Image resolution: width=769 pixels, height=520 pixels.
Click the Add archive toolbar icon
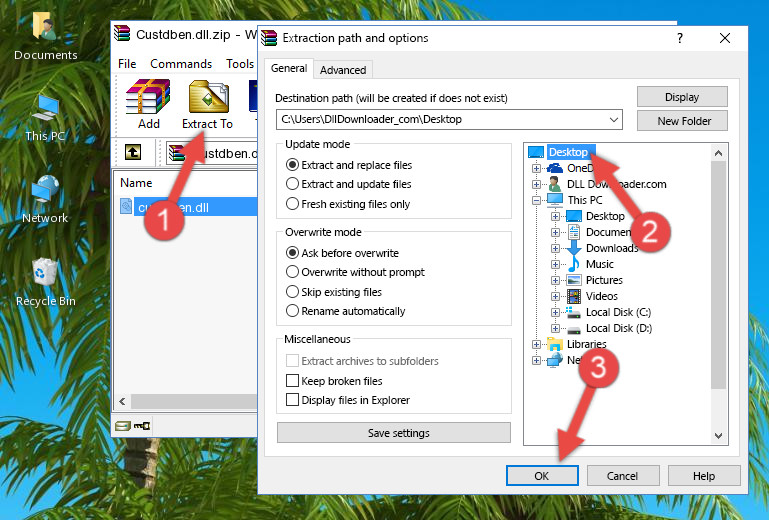pos(148,104)
